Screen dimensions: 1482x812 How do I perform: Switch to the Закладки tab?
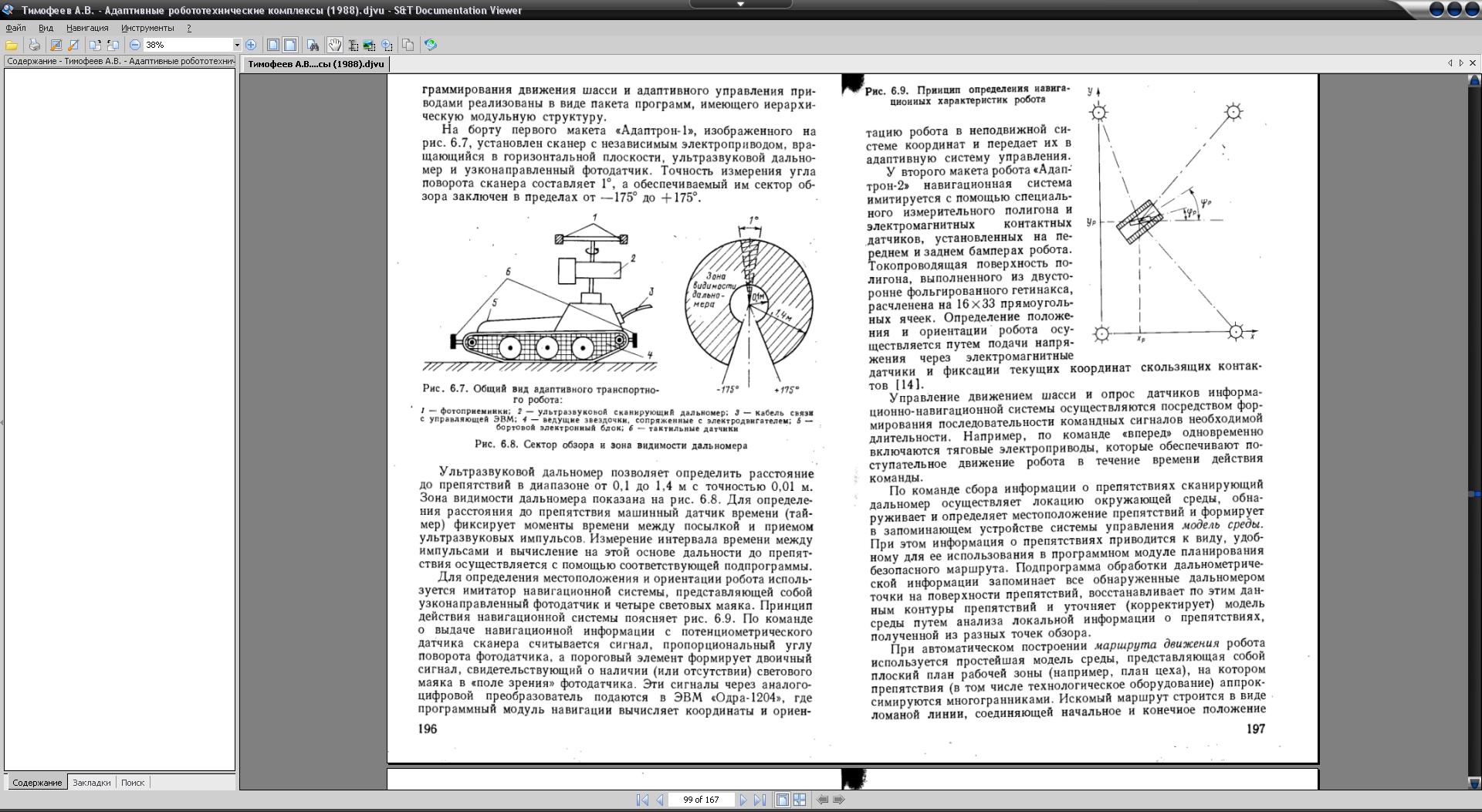point(91,783)
